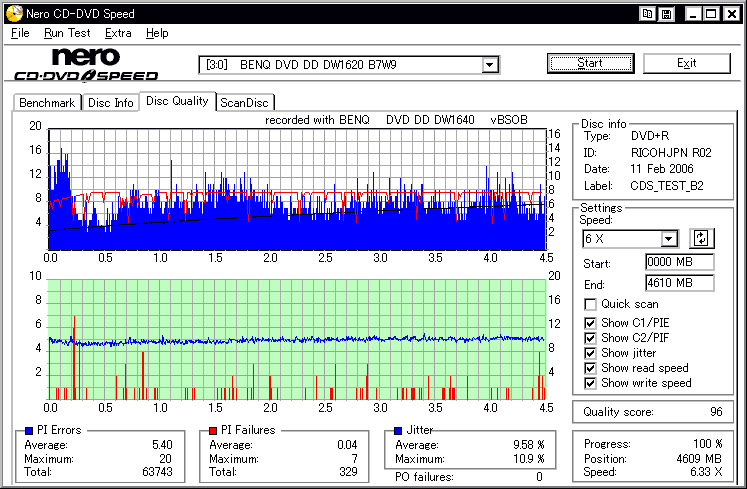Click the blue Jitter legend square
The height and width of the screenshot is (489, 747).
[x=398, y=430]
